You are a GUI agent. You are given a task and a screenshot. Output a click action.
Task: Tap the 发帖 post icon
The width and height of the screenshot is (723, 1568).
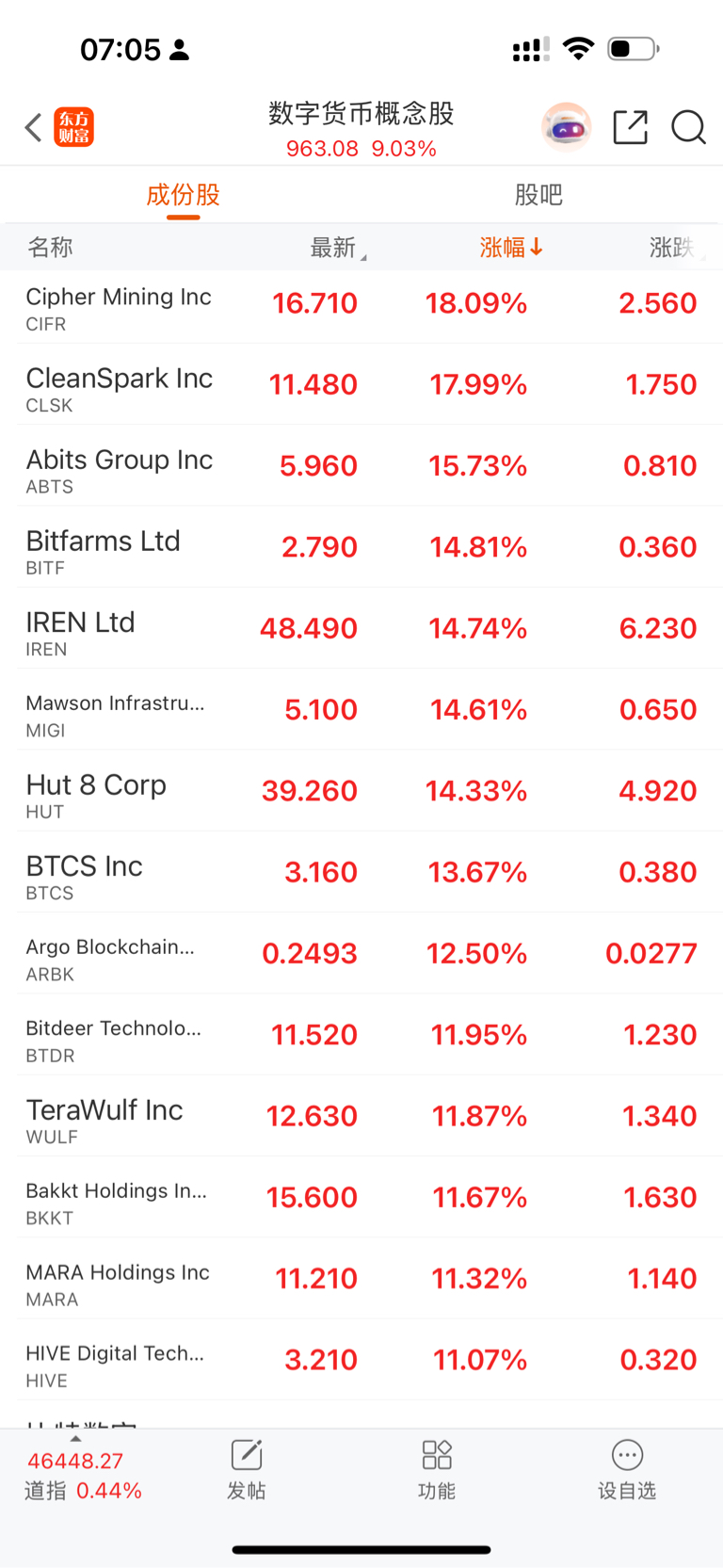tap(247, 1469)
